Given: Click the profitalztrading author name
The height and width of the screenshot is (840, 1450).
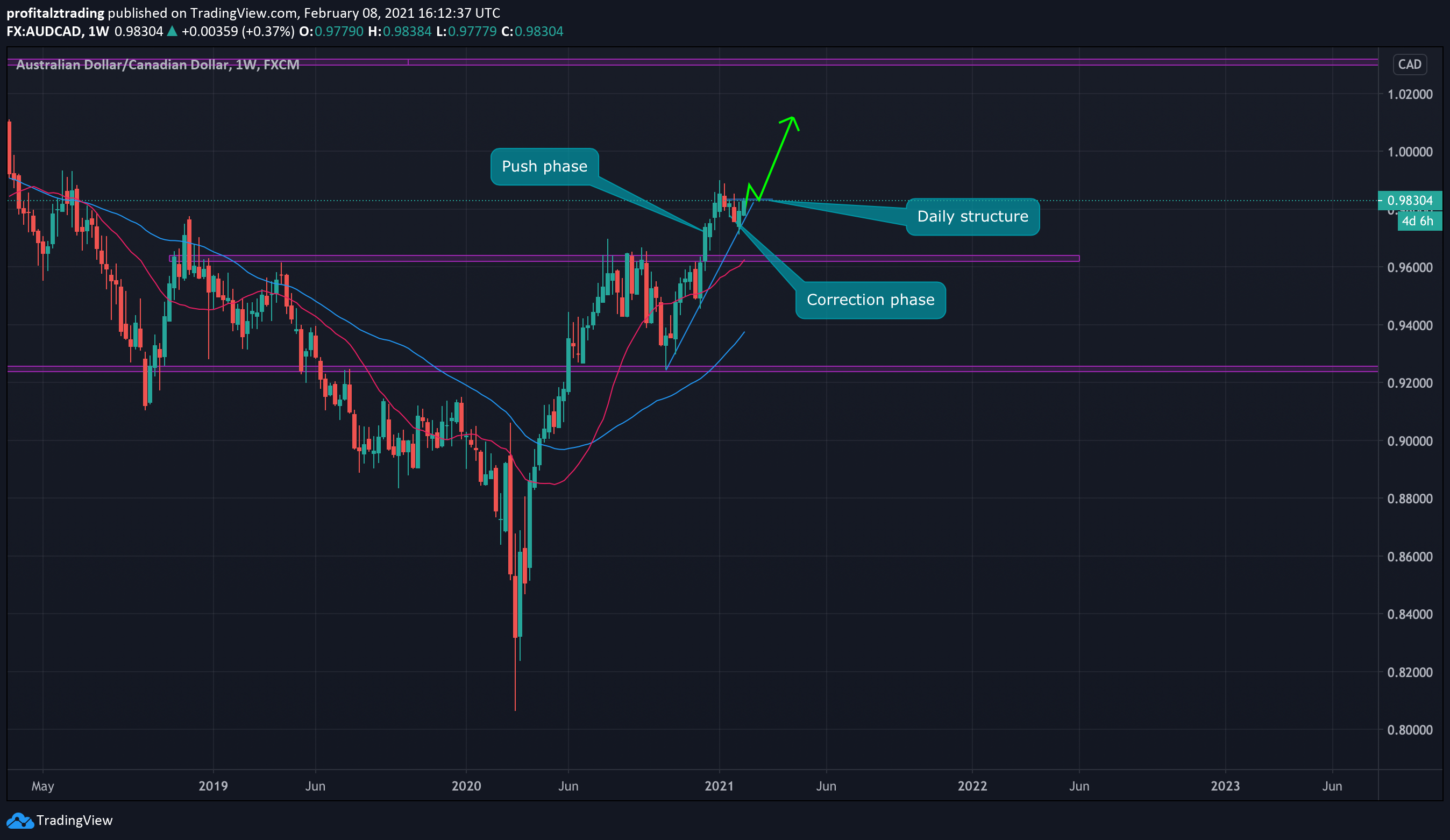Looking at the screenshot, I should (55, 13).
